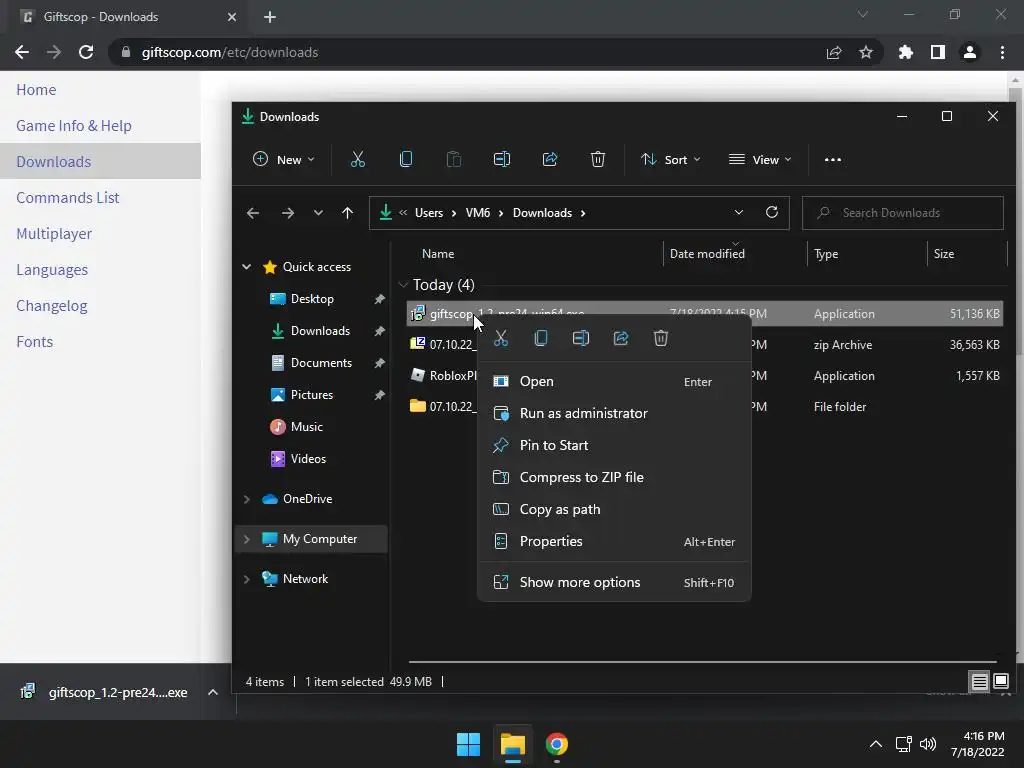Click the Rename icon in context menu
The image size is (1024, 768).
pos(581,338)
